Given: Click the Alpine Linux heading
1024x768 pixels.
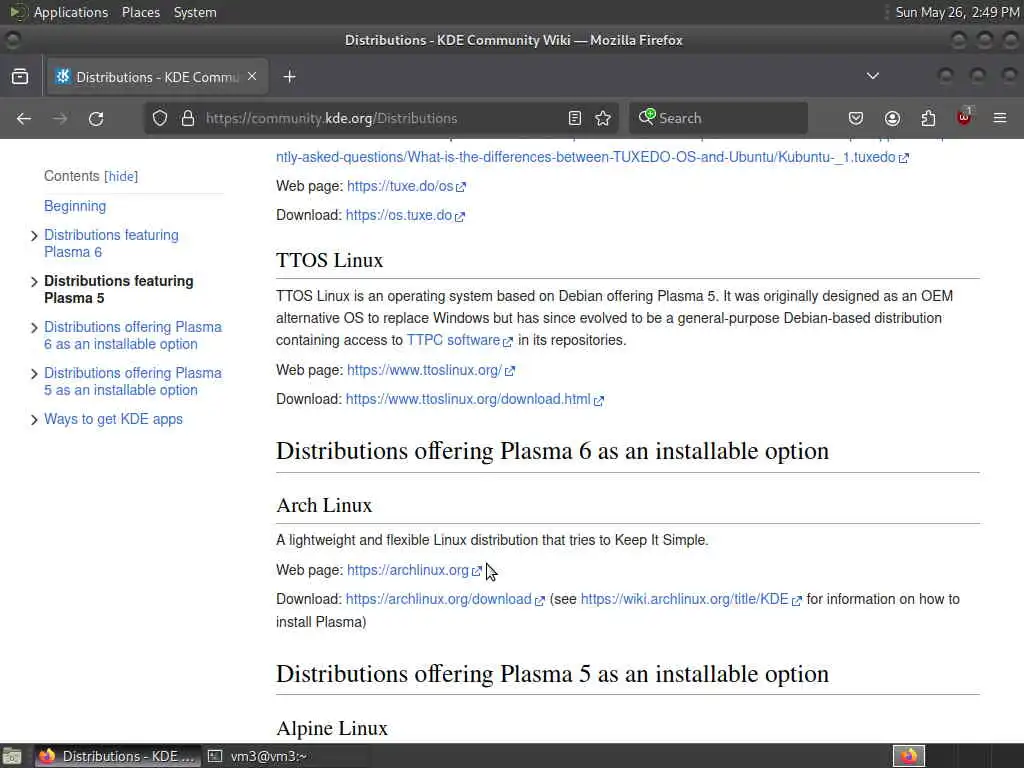Looking at the screenshot, I should coord(332,728).
